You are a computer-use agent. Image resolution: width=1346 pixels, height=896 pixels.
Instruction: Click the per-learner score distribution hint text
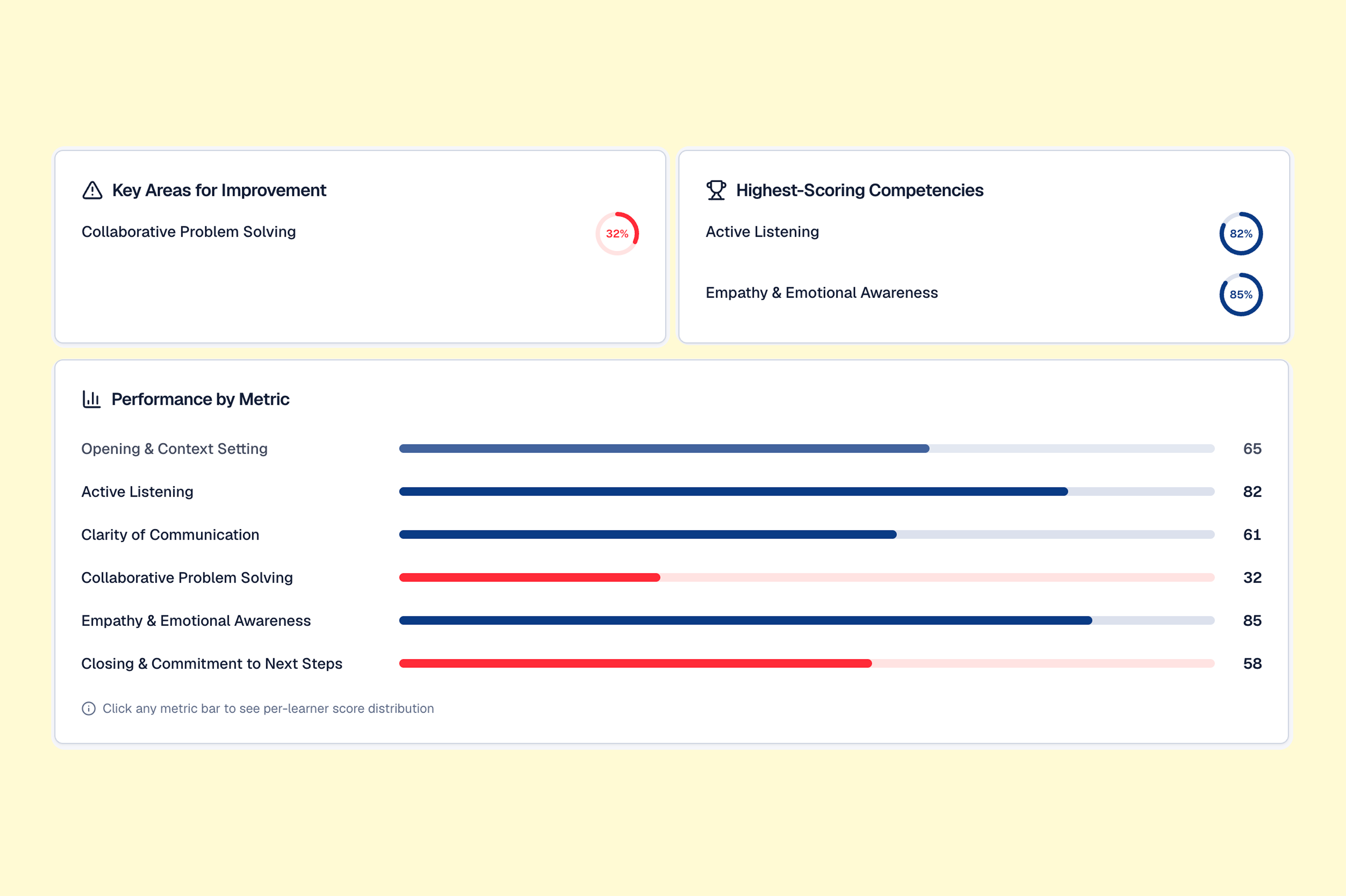(268, 709)
